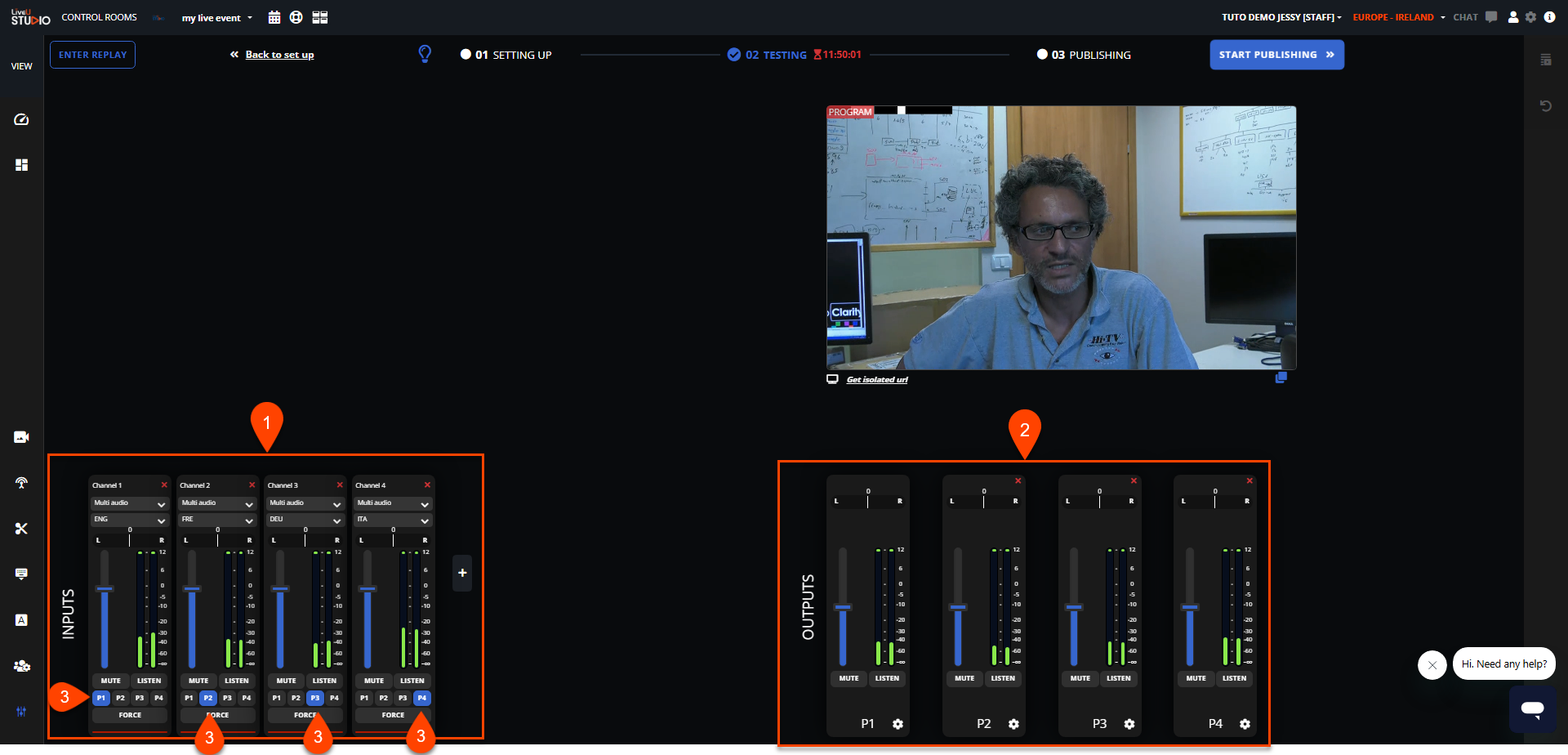
Task: Click the P3 output volume fader
Action: pyautogui.click(x=1074, y=608)
